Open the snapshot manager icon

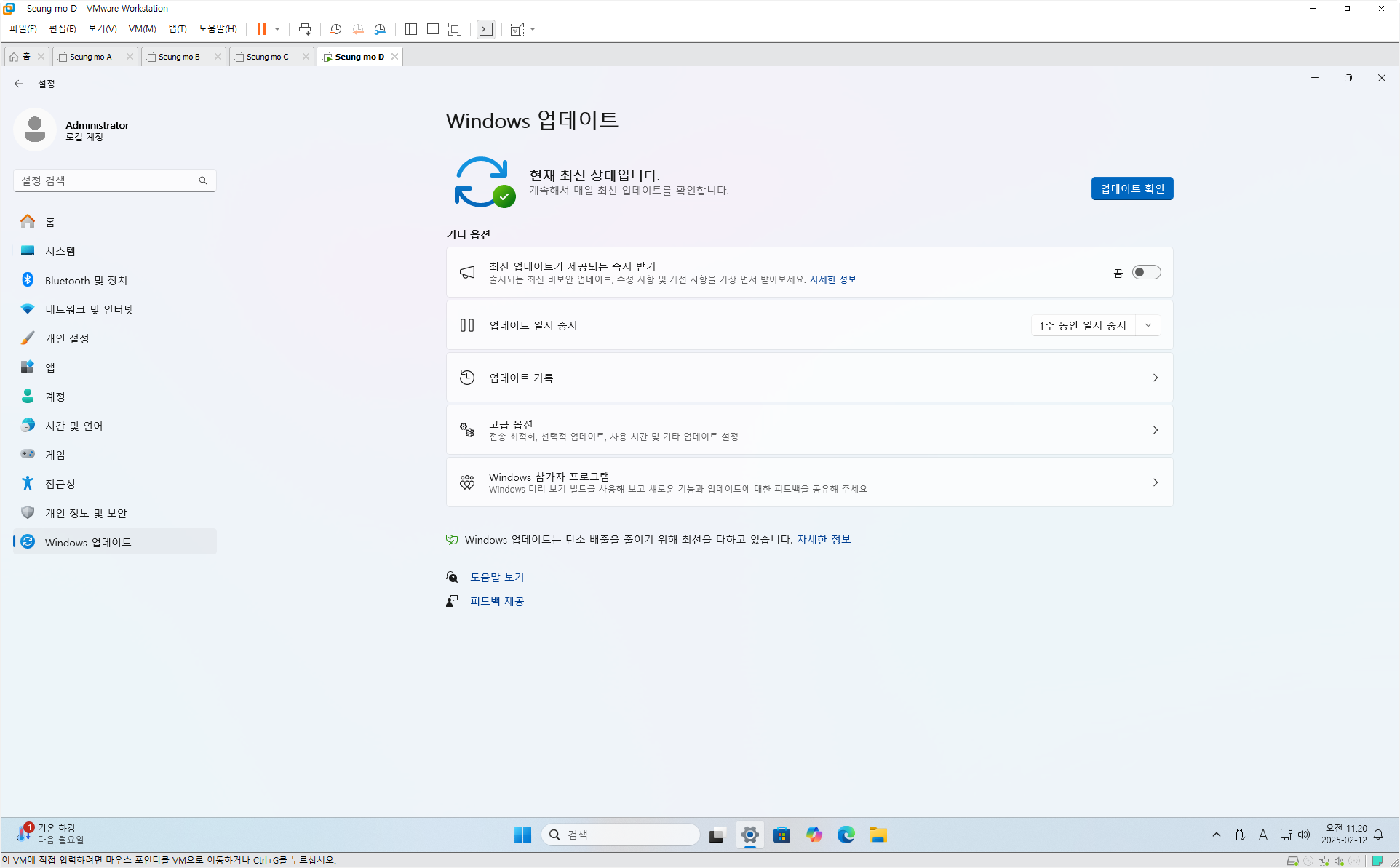click(x=380, y=29)
